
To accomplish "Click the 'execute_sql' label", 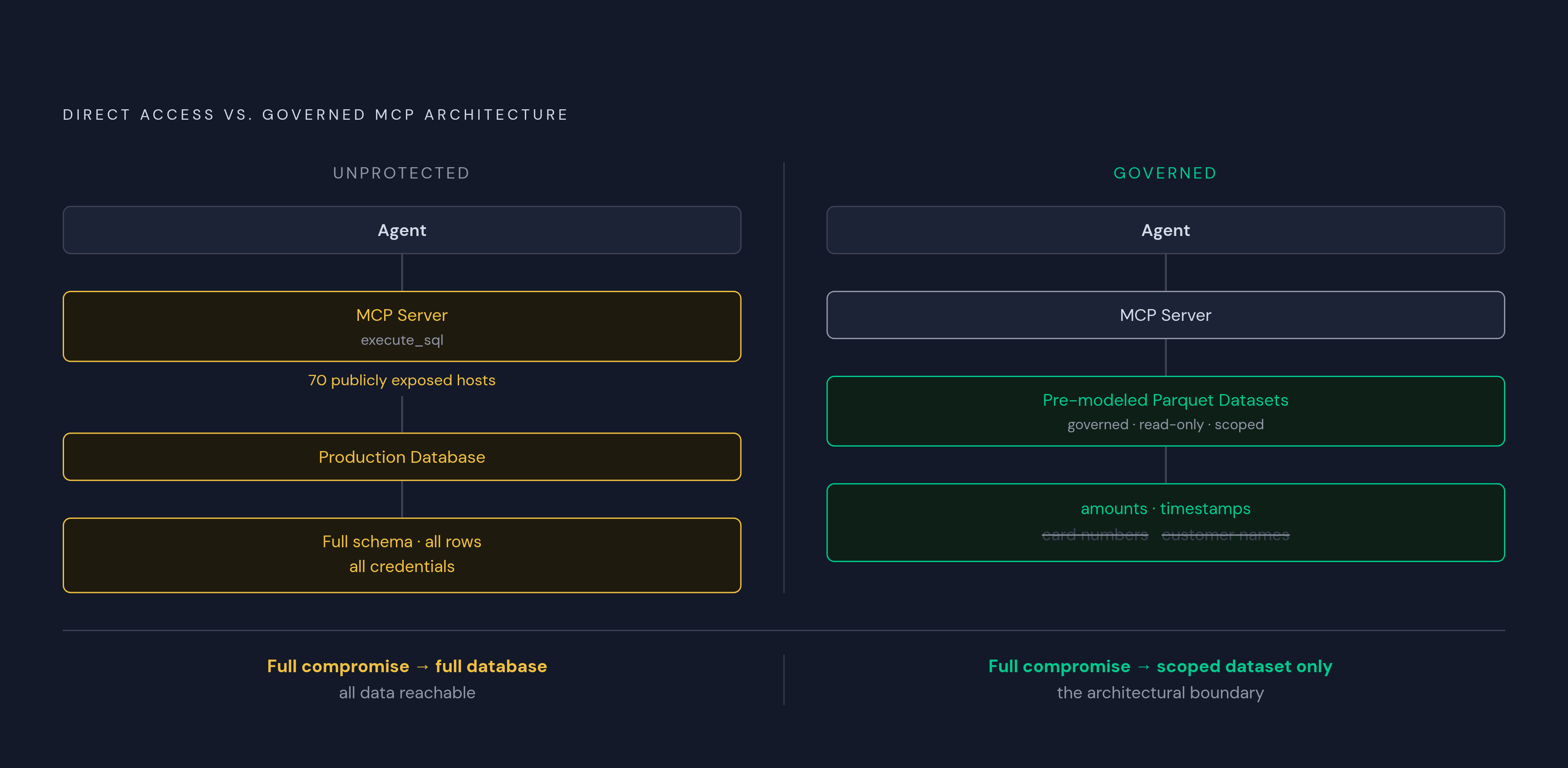I will pos(402,340).
